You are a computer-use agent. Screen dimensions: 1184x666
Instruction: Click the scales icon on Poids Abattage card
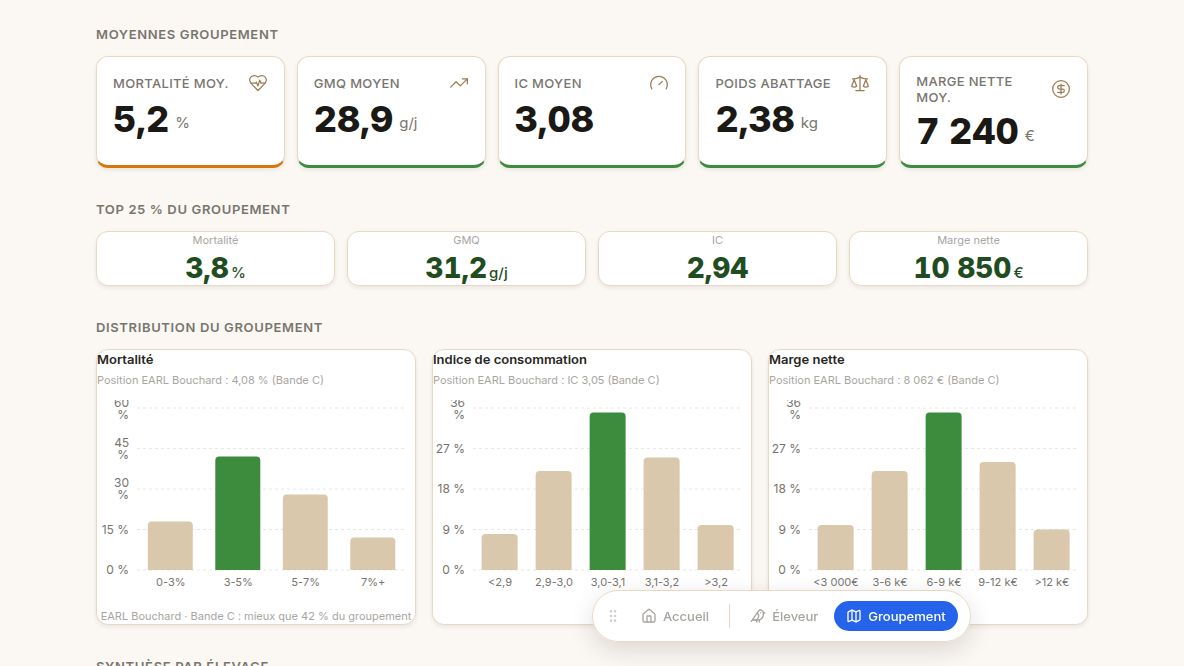pos(860,83)
